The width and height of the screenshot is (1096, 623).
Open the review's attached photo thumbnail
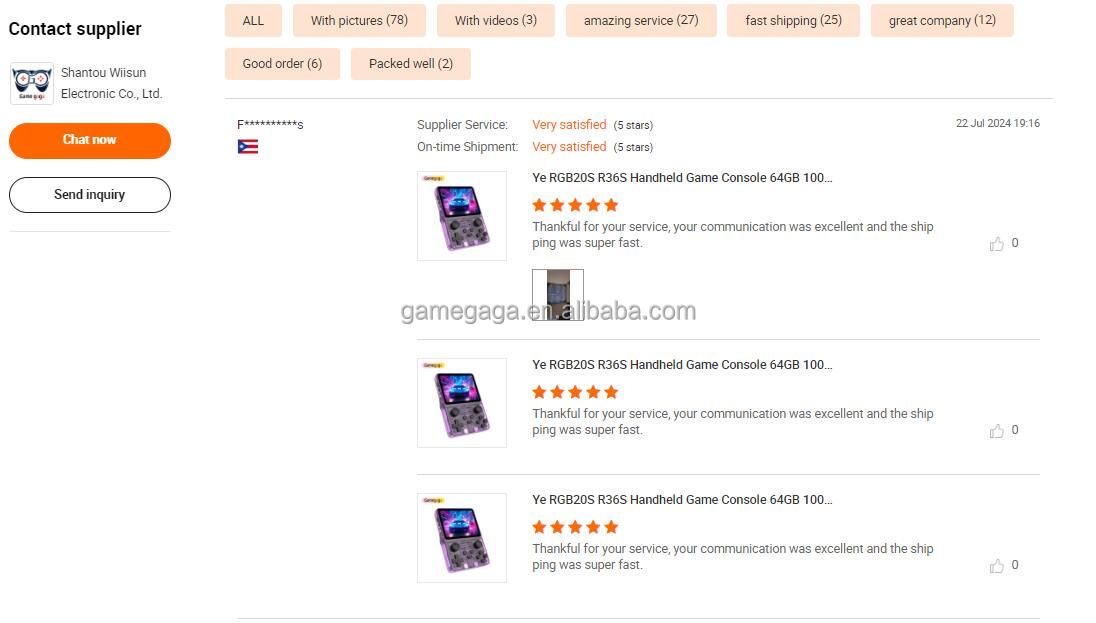[x=558, y=294]
